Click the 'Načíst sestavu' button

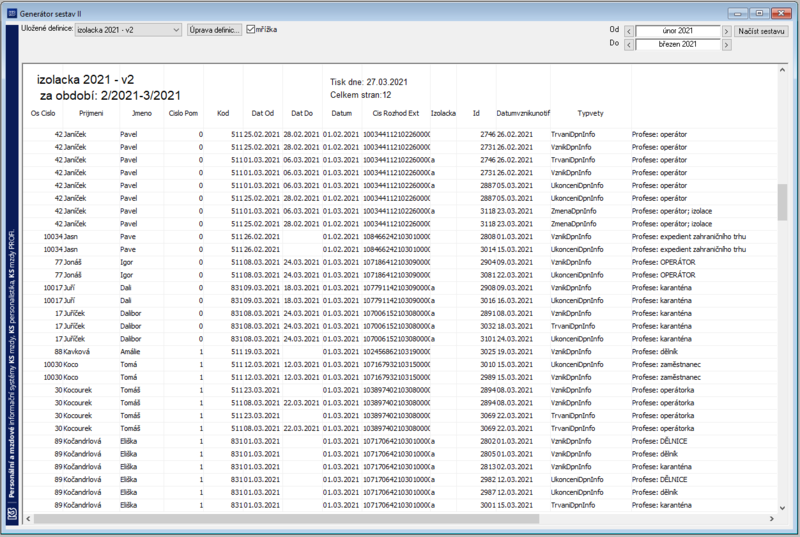(761, 31)
